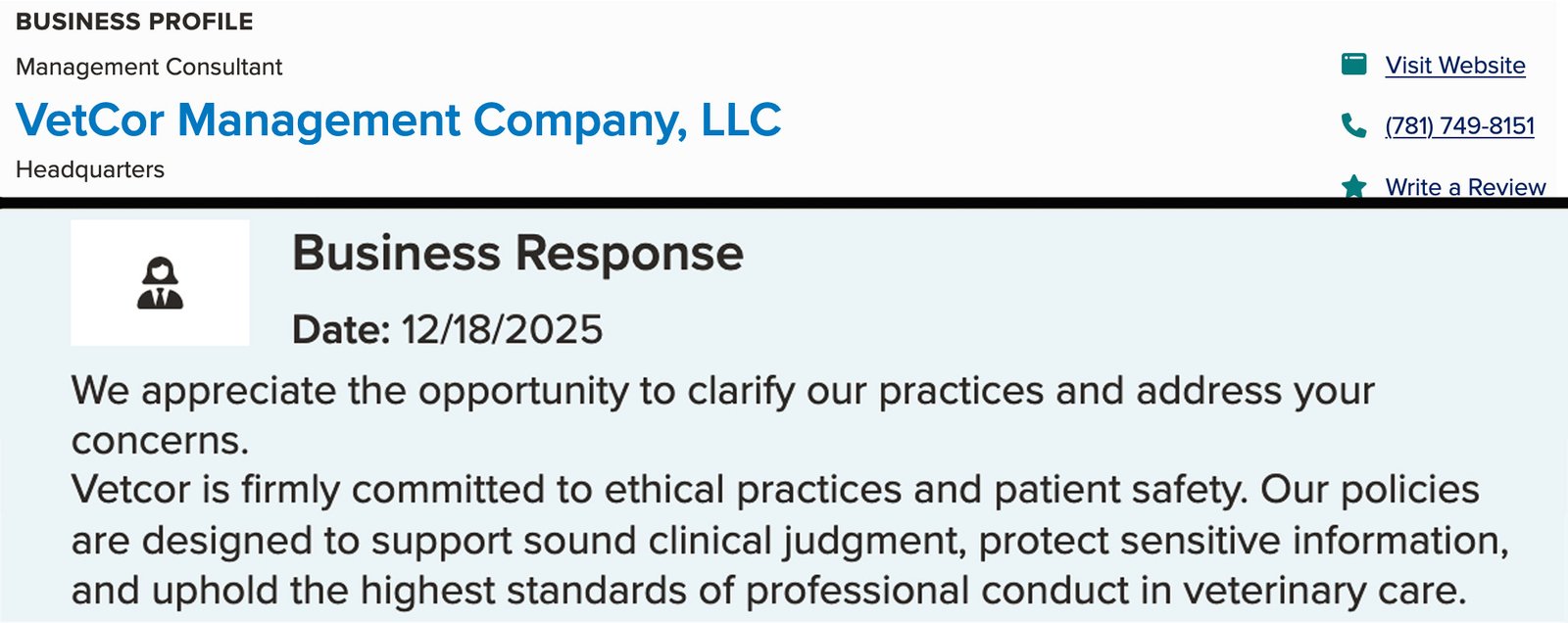This screenshot has width=1568, height=623.
Task: Click the sentence starting 'We appreciate the opportunity'
Action: (x=722, y=391)
